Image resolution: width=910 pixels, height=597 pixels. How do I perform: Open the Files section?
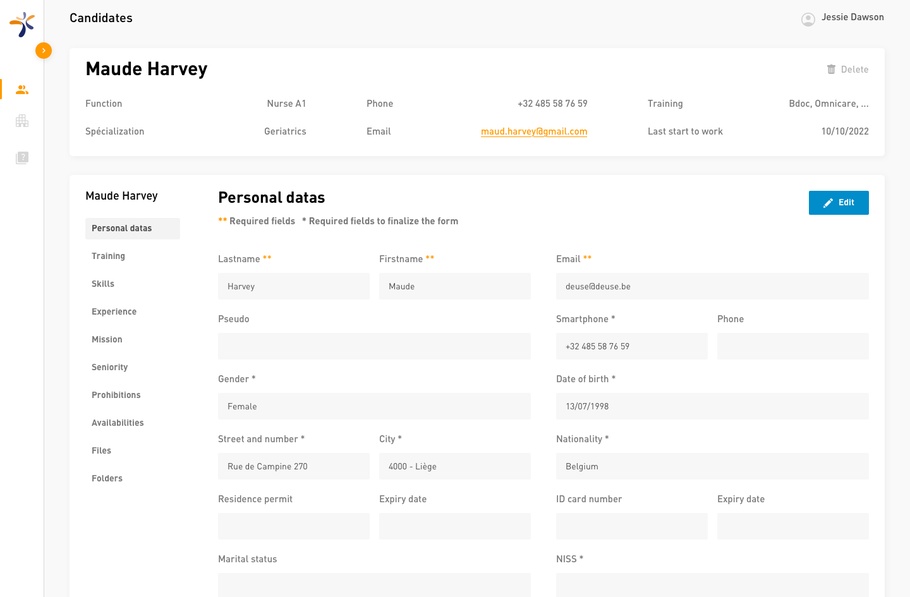coord(101,451)
